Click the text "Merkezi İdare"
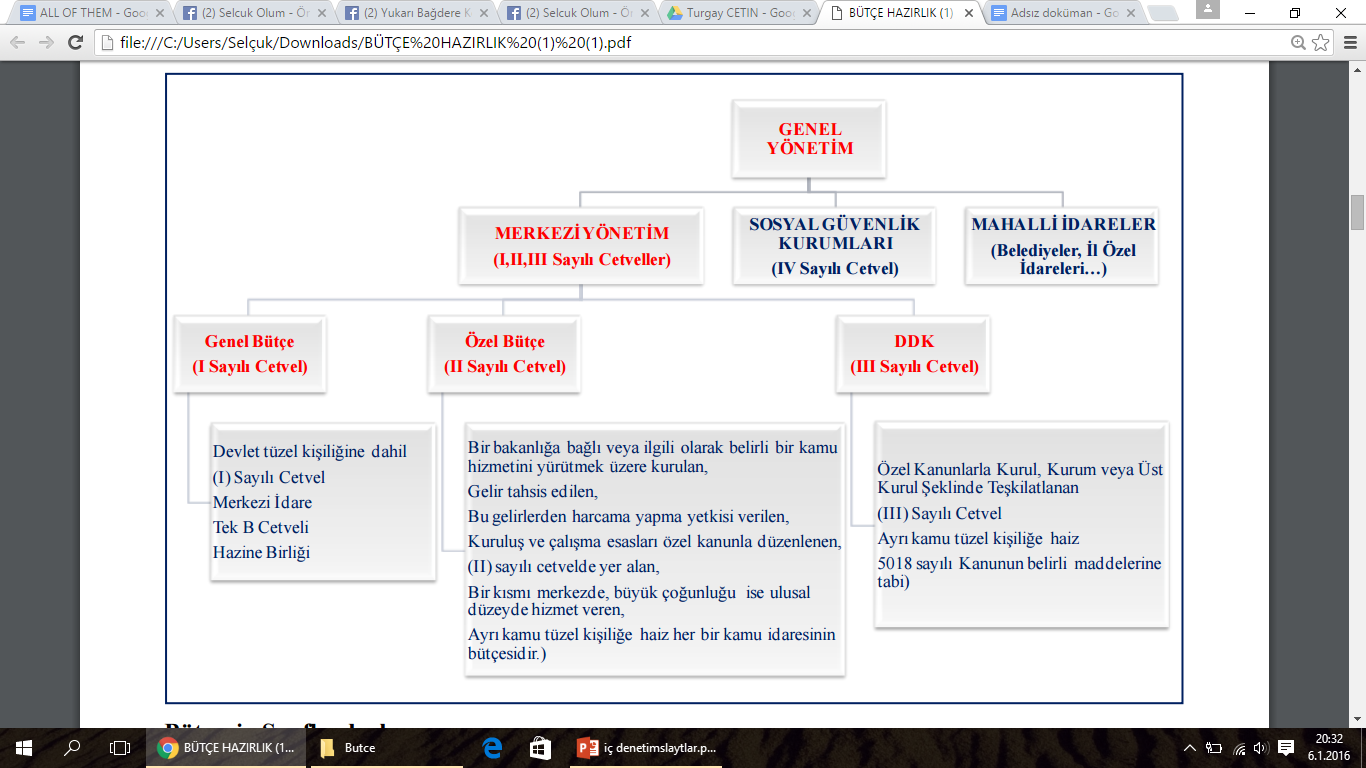Viewport: 1366px width, 768px height. click(x=262, y=502)
